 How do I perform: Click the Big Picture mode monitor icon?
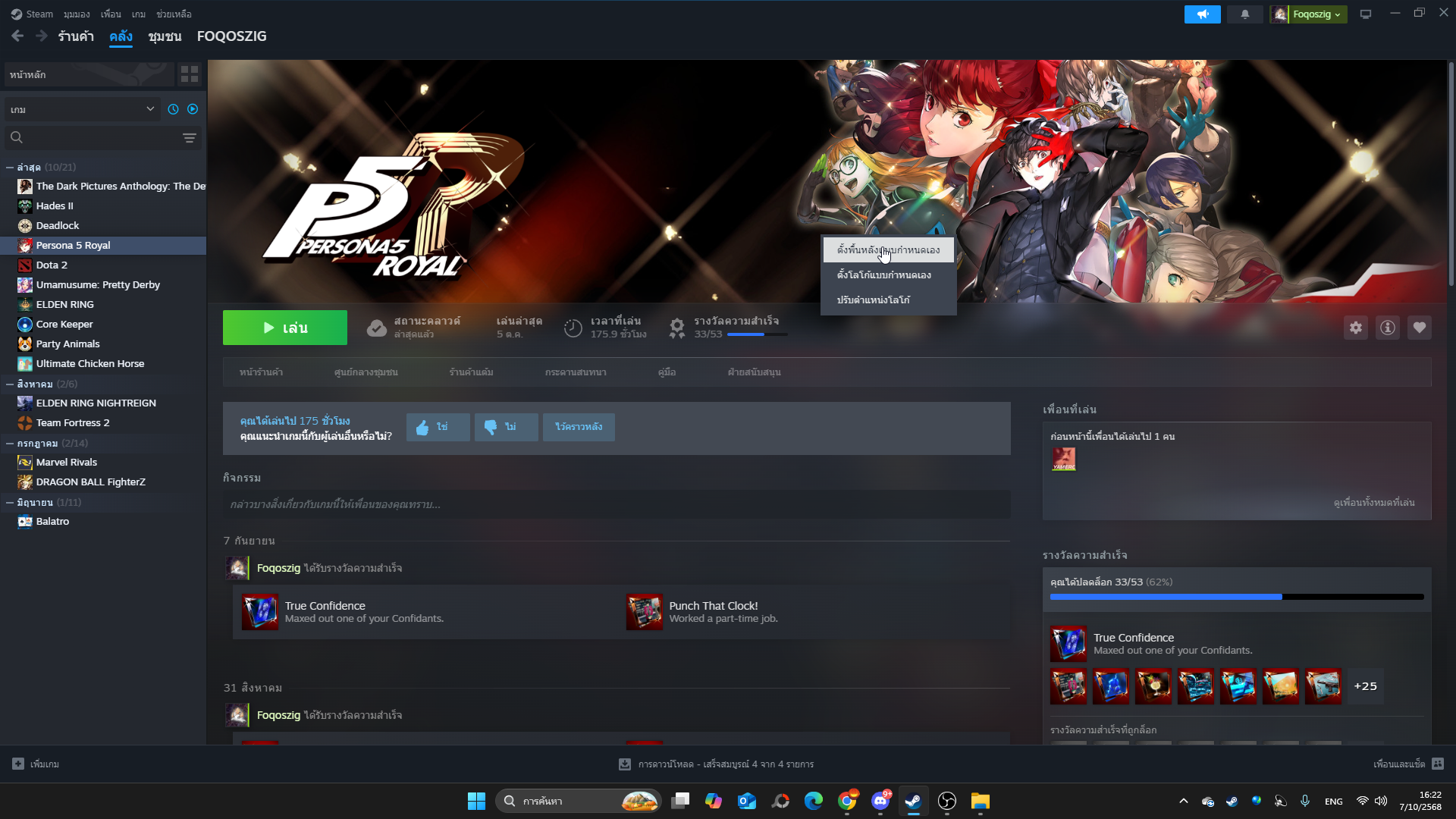click(x=1366, y=14)
